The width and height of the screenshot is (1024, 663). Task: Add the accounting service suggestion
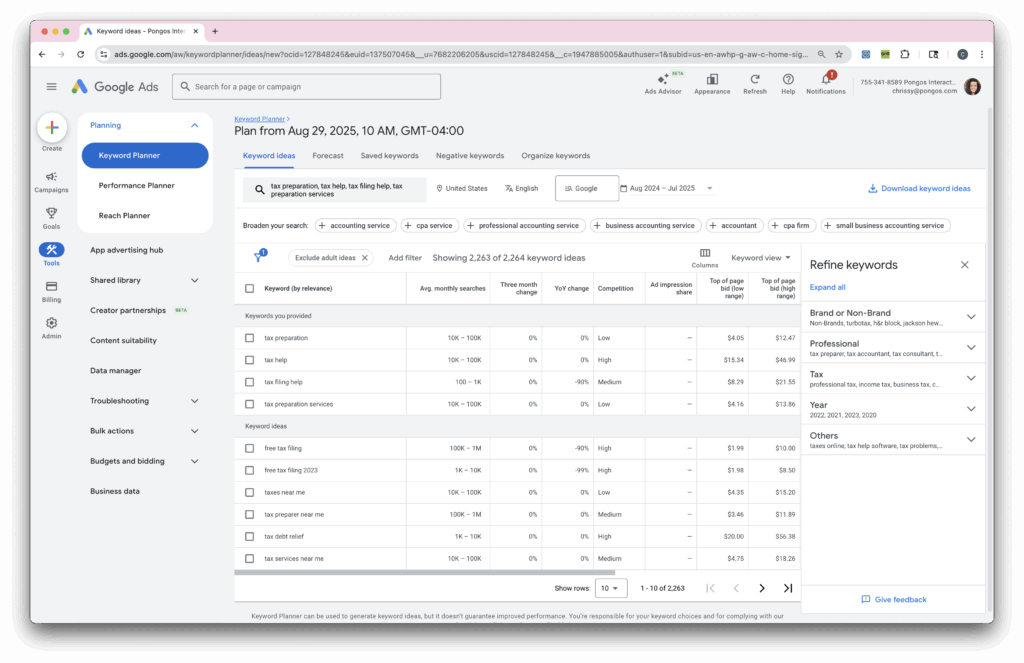coord(355,225)
